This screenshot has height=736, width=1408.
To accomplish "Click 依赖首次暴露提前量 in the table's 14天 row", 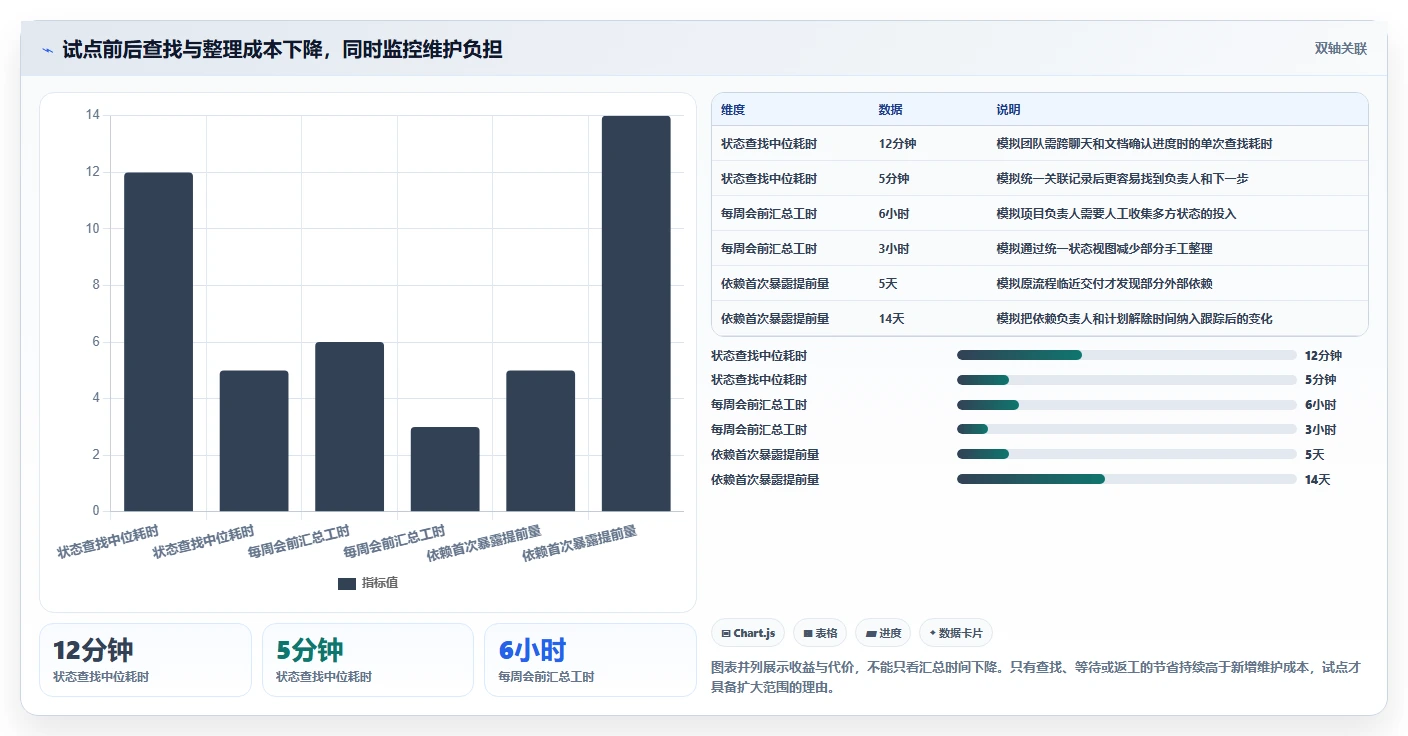I will (775, 319).
